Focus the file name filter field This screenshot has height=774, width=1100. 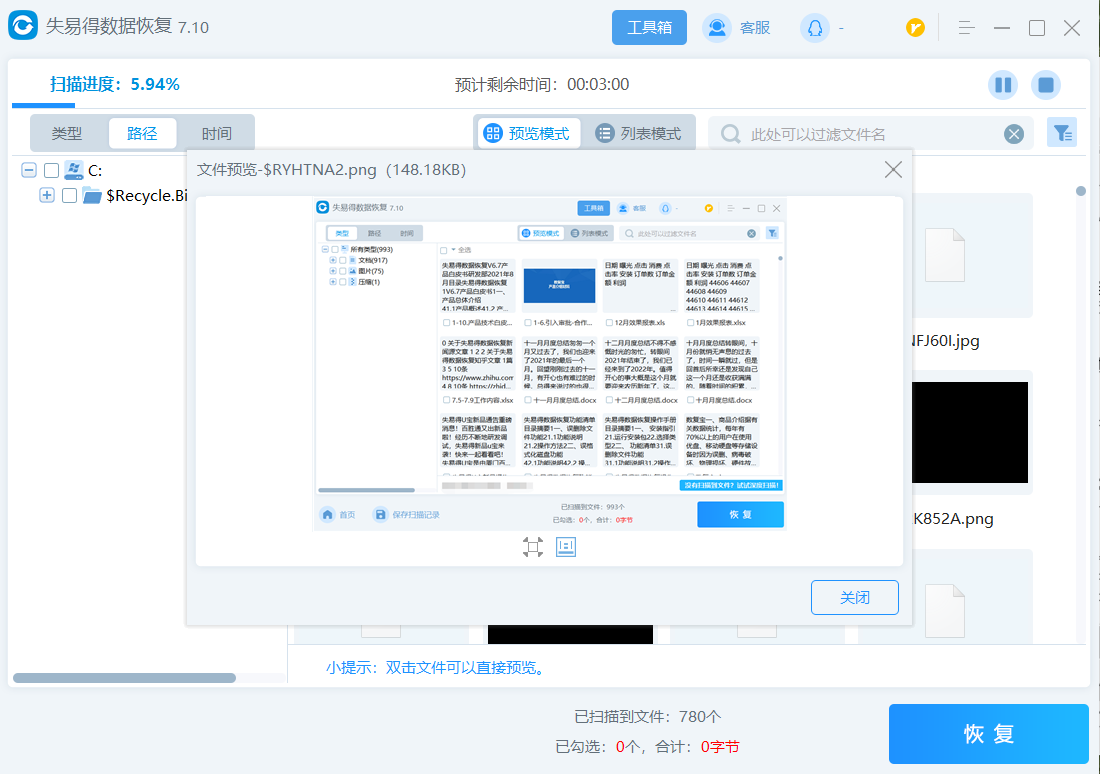pyautogui.click(x=870, y=134)
